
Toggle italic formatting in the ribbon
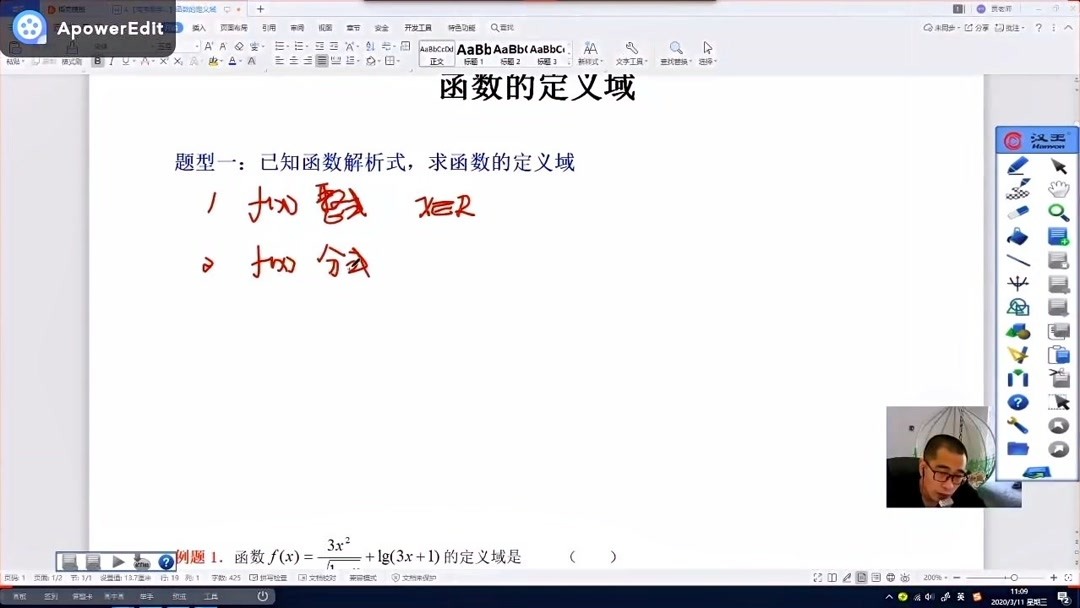[x=111, y=60]
